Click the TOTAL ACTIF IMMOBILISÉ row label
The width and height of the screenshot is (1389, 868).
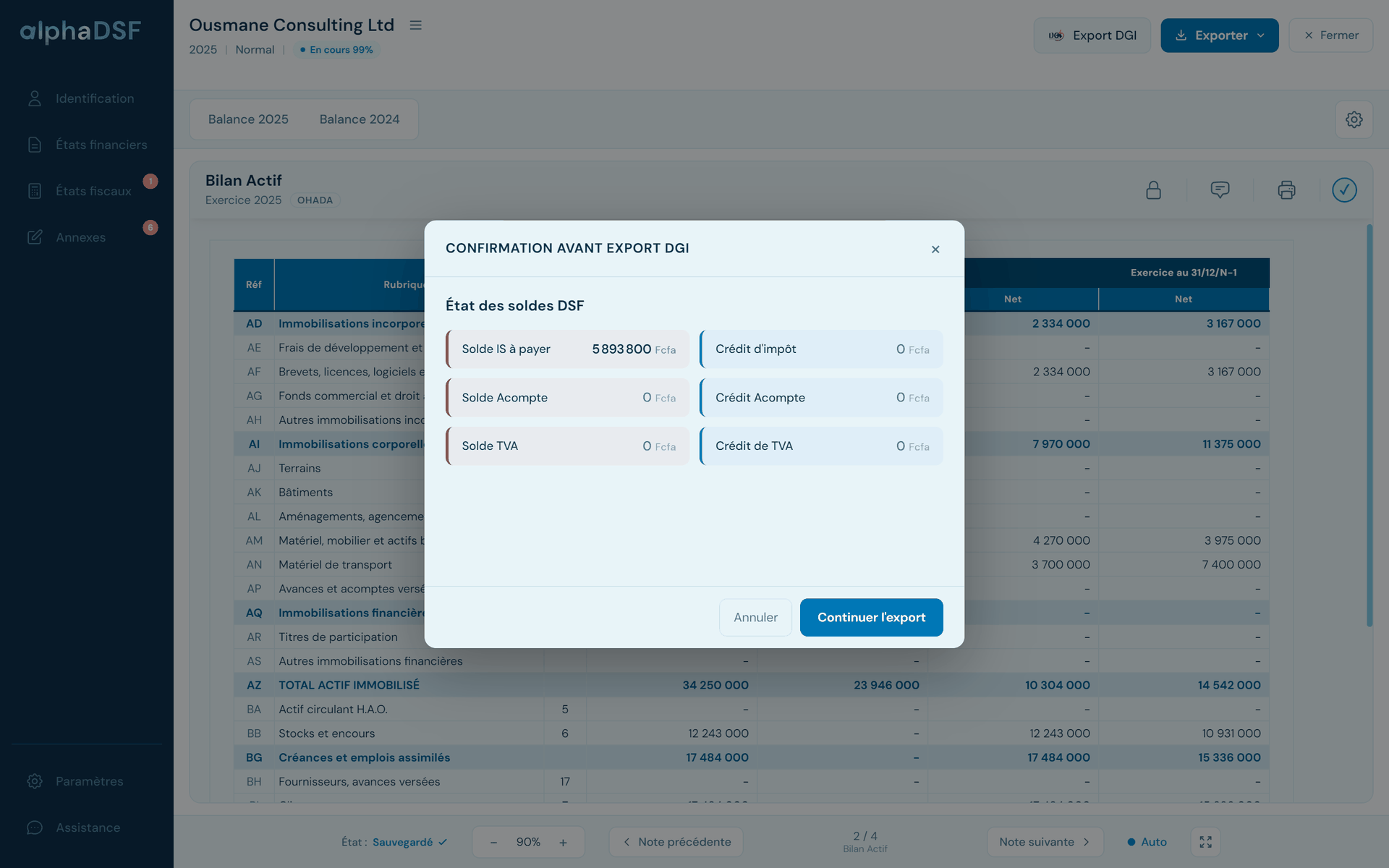coord(349,685)
